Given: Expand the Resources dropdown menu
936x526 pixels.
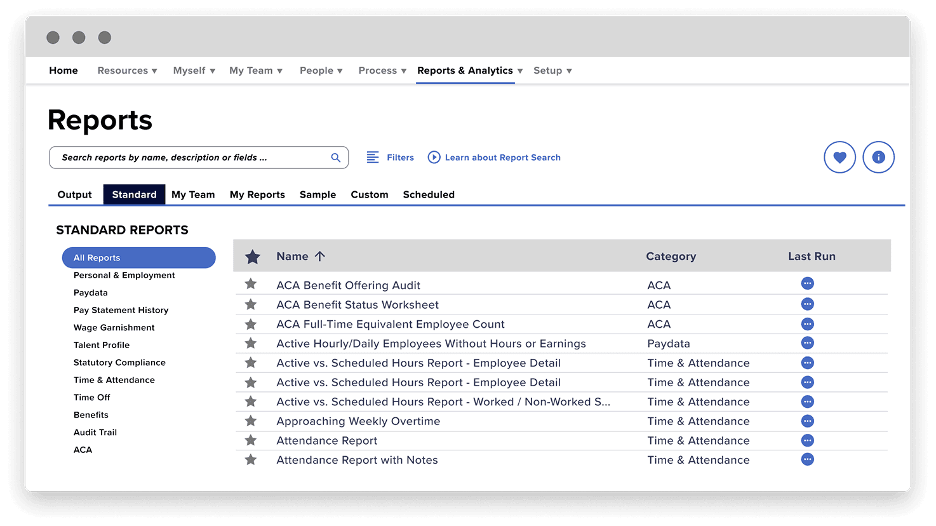Looking at the screenshot, I should pyautogui.click(x=127, y=71).
